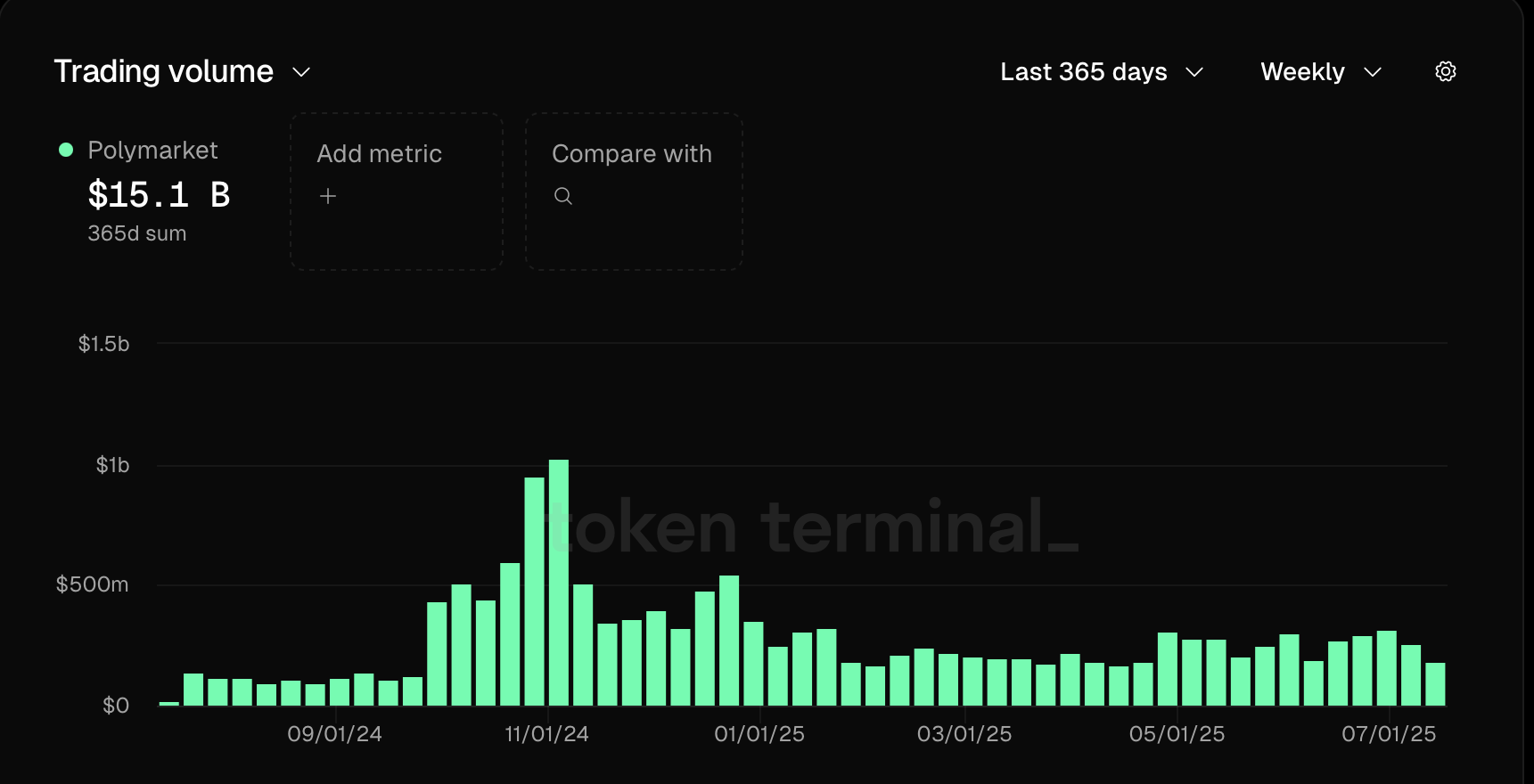Toggle the Polymarket series legend label
1534x784 pixels.
(152, 150)
